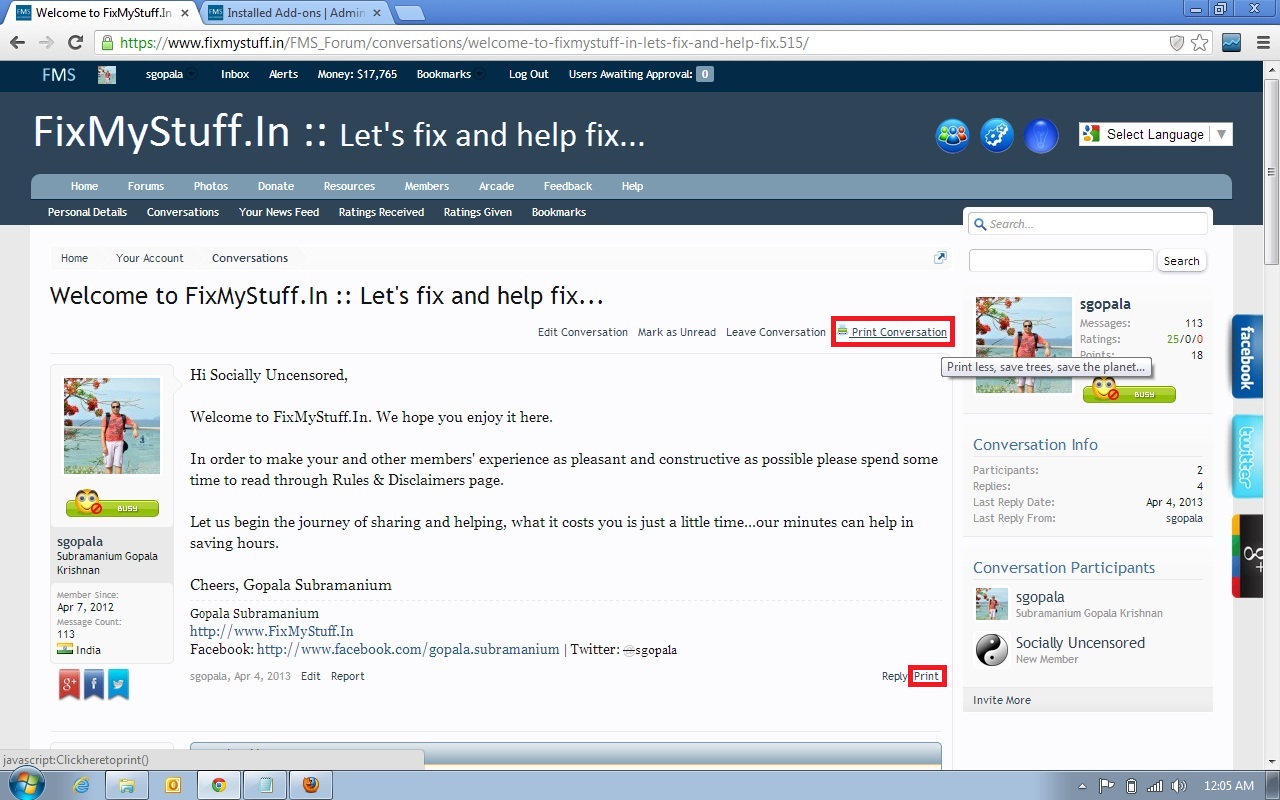Open the Members navigation tab
The width and height of the screenshot is (1280, 800).
tap(427, 186)
